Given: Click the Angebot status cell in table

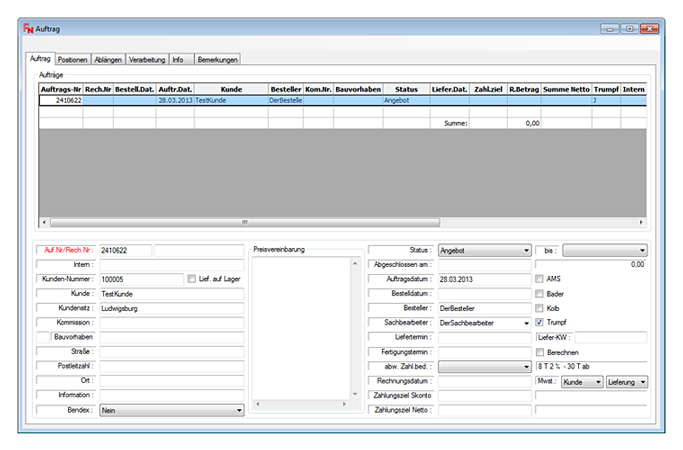Looking at the screenshot, I should coord(406,101).
